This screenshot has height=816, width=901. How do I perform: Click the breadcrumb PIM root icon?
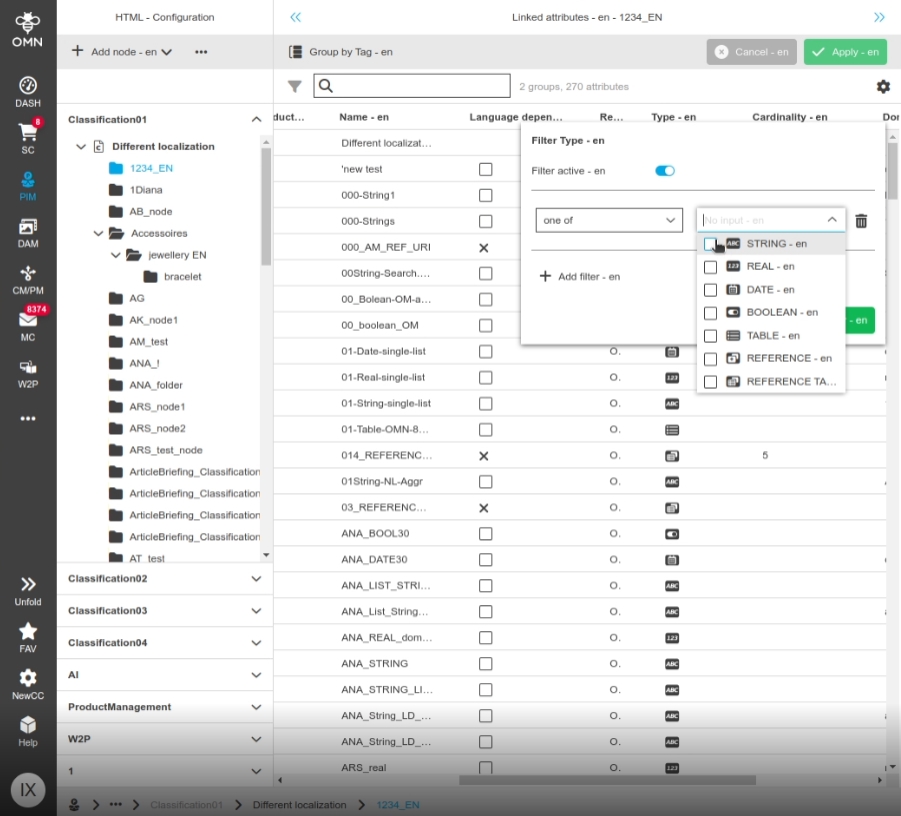pyautogui.click(x=74, y=805)
